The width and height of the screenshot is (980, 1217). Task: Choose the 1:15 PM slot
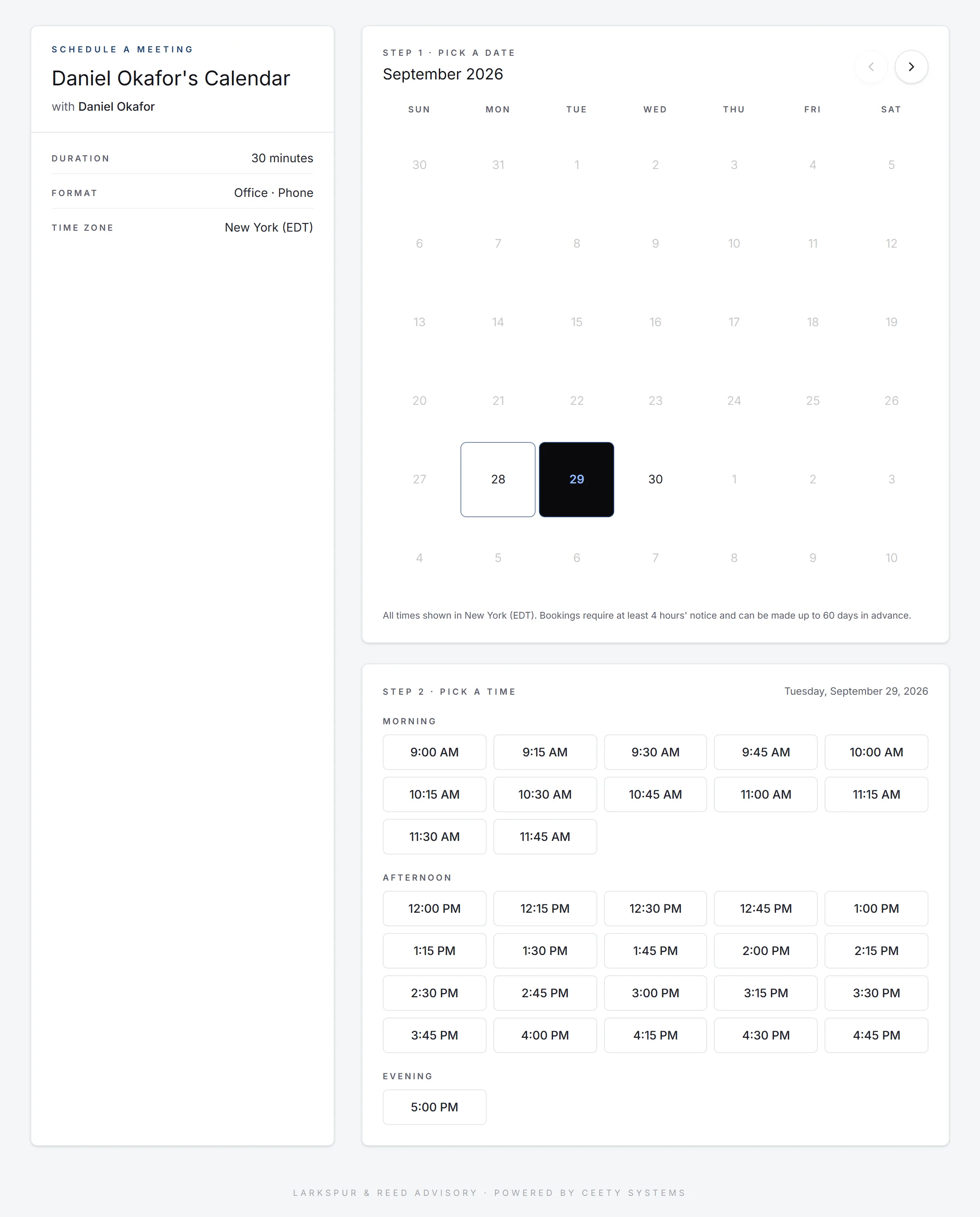434,951
